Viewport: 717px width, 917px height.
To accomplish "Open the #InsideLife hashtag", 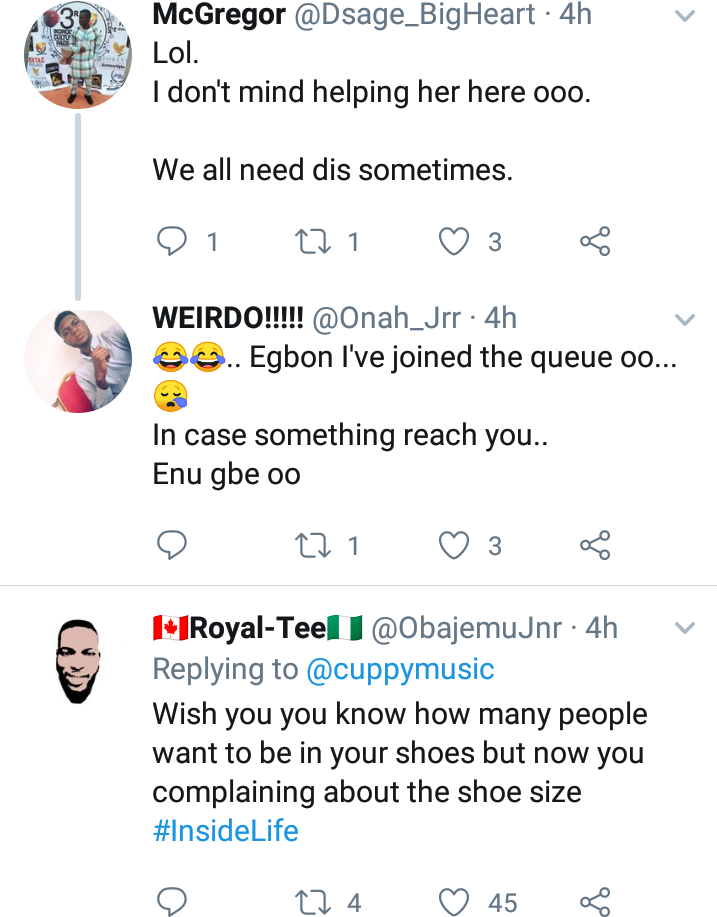I will (x=226, y=831).
